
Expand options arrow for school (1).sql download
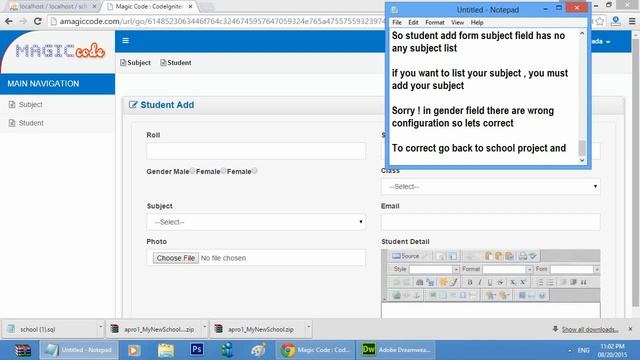click(x=100, y=327)
